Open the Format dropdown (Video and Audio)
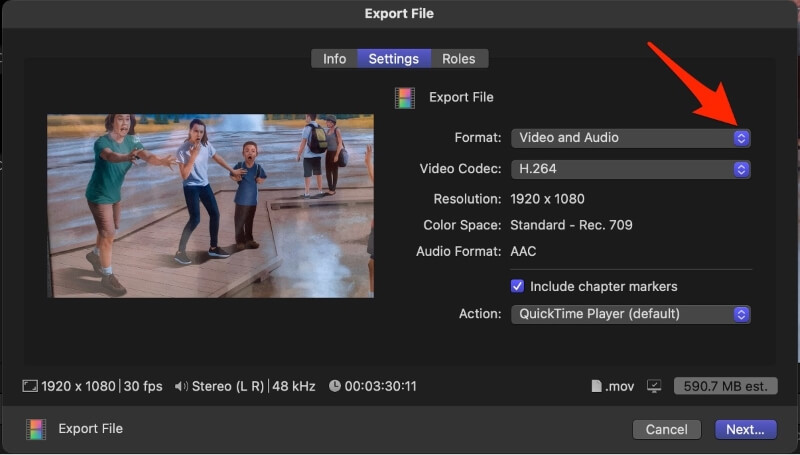The width and height of the screenshot is (800, 455). tap(631, 138)
